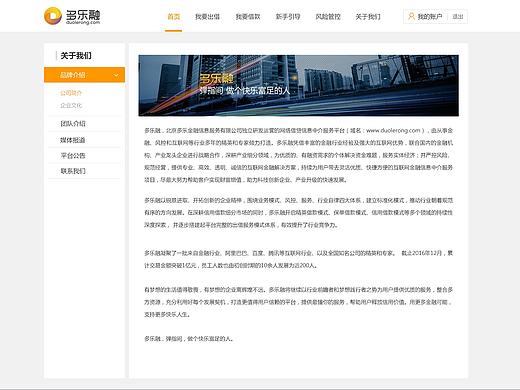
Task: Click the closing line 多乐融，弹指间 text
Action: click(189, 339)
